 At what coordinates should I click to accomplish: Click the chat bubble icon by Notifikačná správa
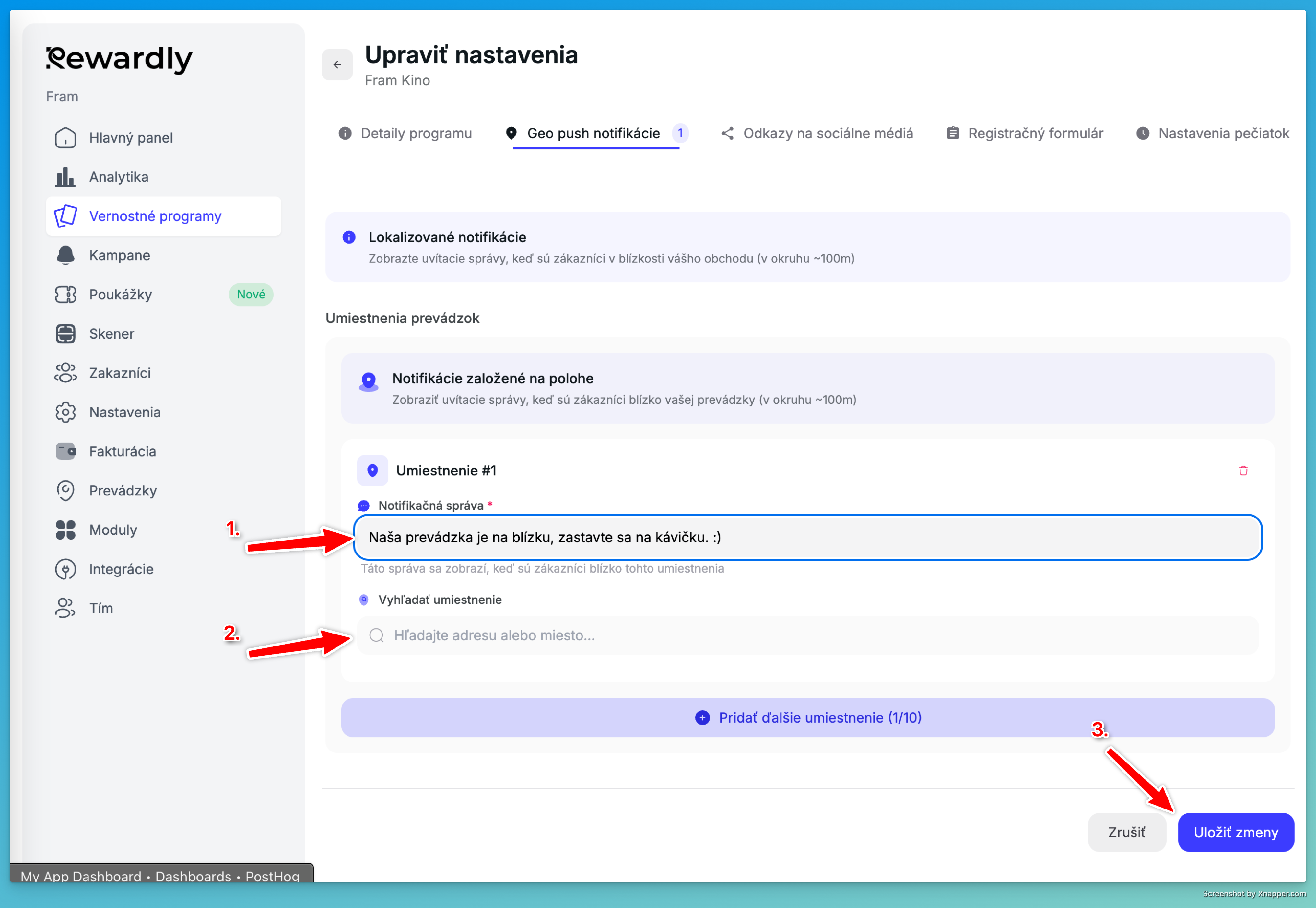point(364,506)
